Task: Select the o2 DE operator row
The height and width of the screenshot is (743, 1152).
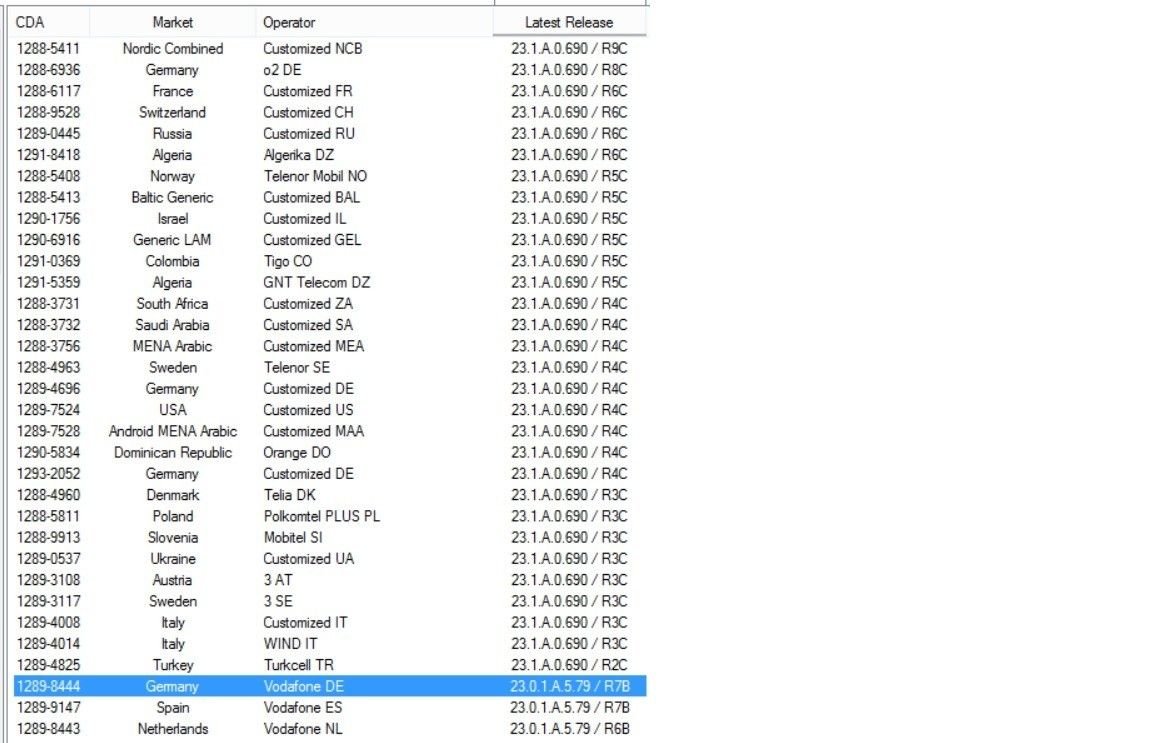Action: 330,70
